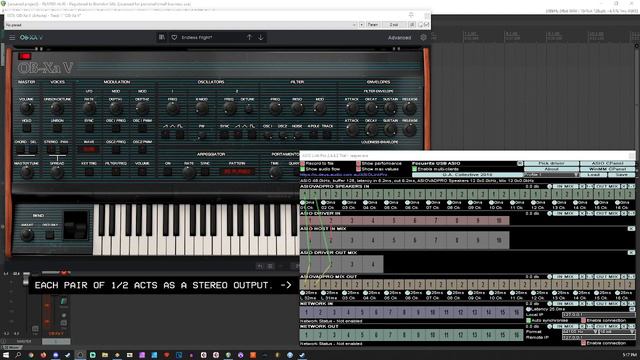Close the ASIO DRIVER OUT MIX row with its x
Viewport: 640px width, 360px height.
pos(631,253)
